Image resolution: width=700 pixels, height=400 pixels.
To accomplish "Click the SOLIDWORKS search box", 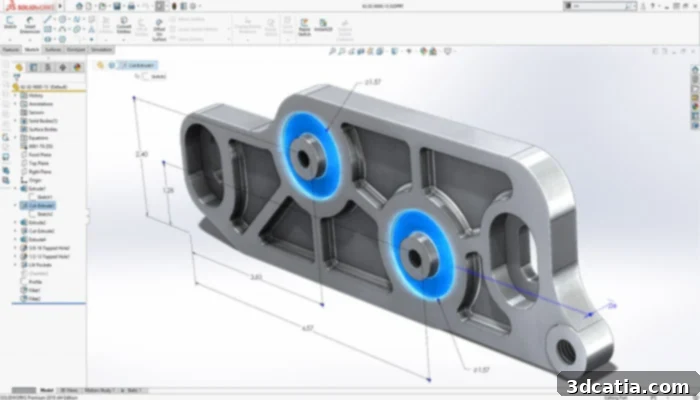I will click(600, 6).
